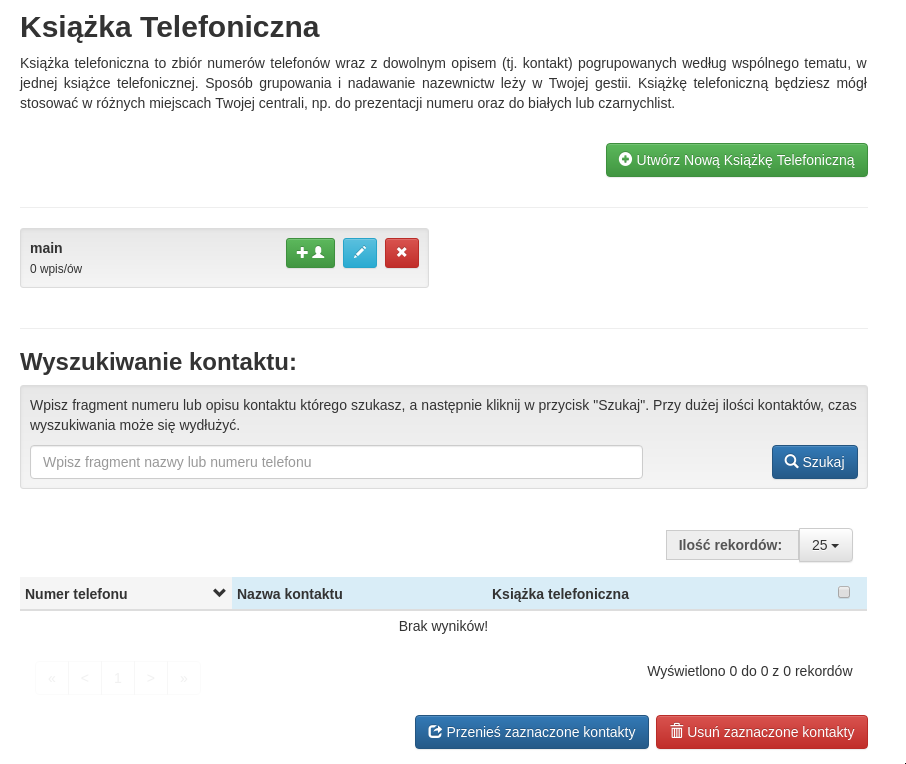Sort by Nazwa kontaktu column header

pos(290,594)
